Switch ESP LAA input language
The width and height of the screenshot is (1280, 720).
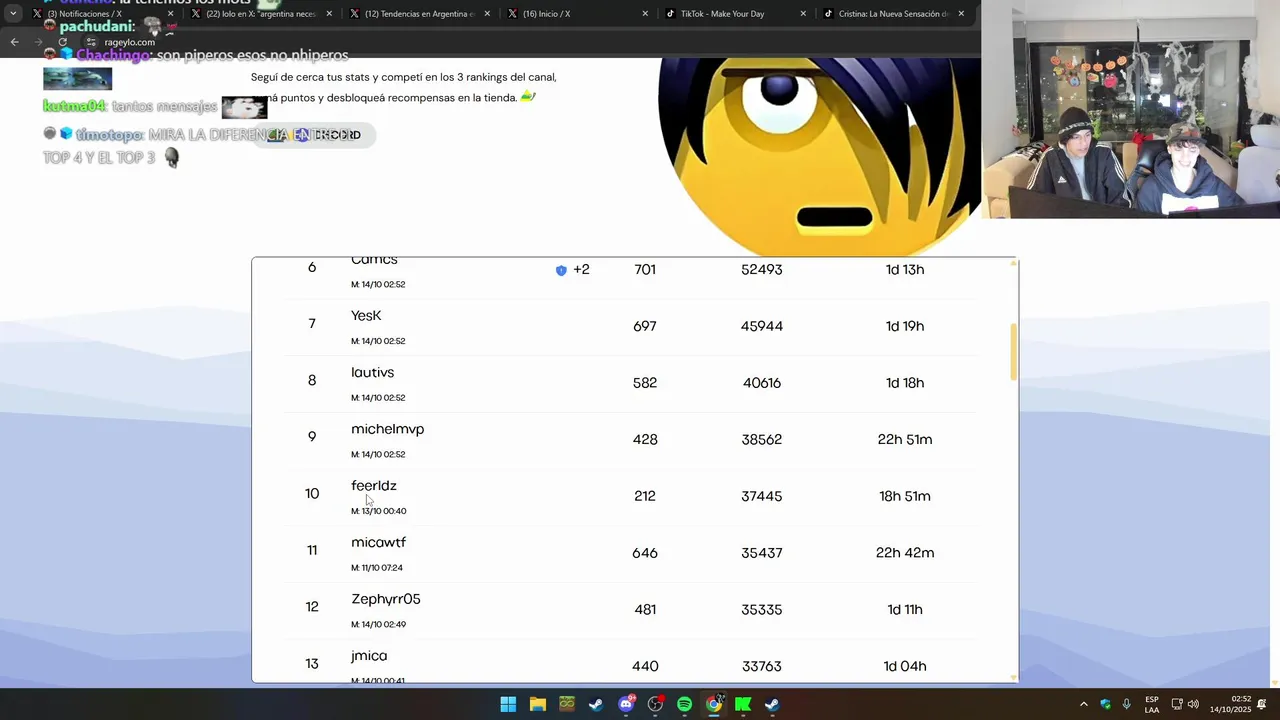point(1152,704)
